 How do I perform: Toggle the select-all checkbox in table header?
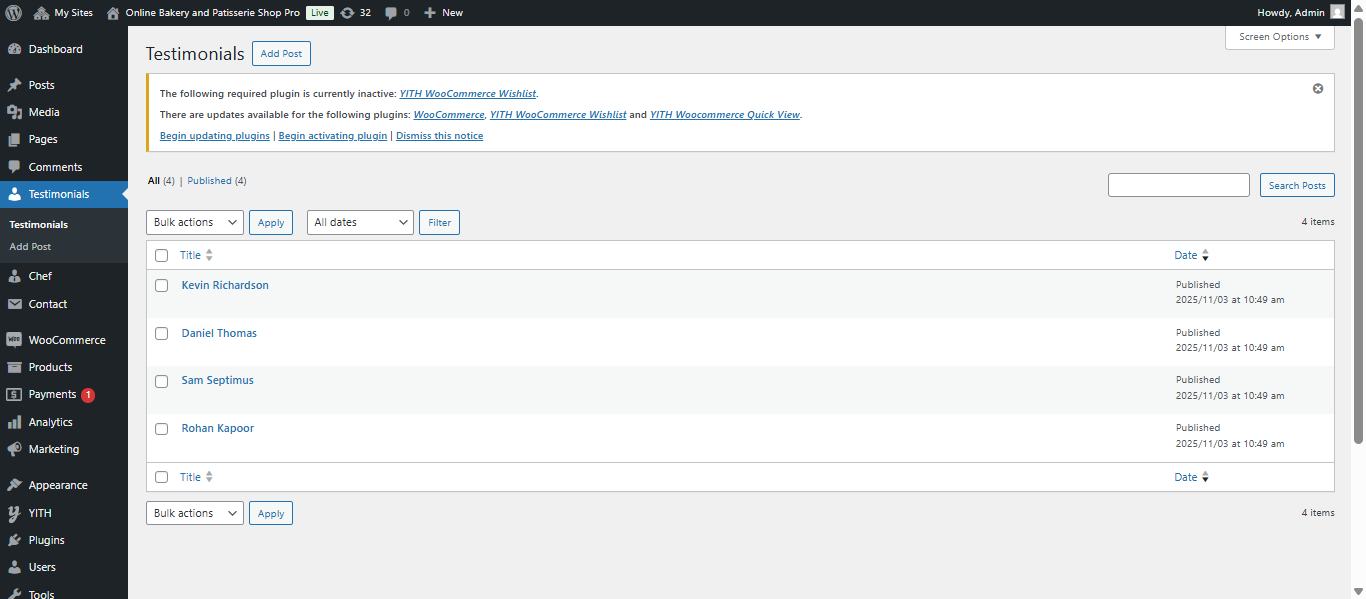161,256
